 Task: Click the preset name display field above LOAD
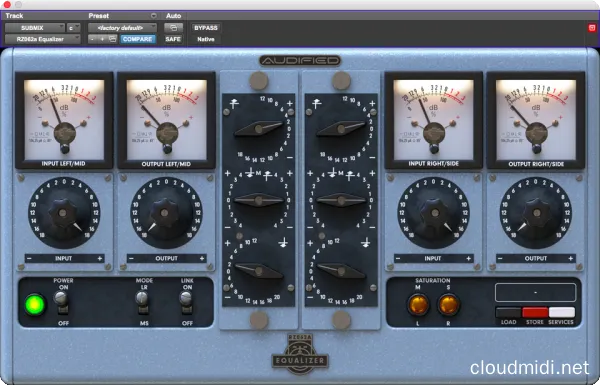[535, 292]
